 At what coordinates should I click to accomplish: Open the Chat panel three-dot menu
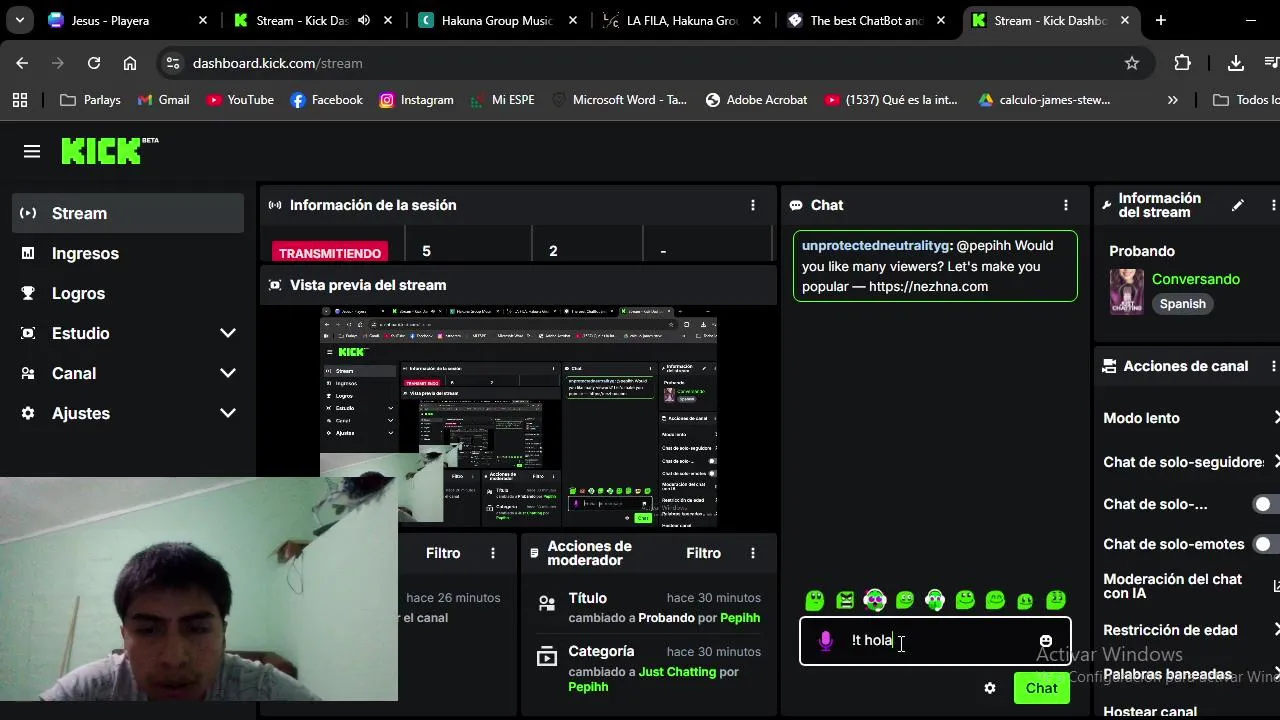tap(1066, 205)
